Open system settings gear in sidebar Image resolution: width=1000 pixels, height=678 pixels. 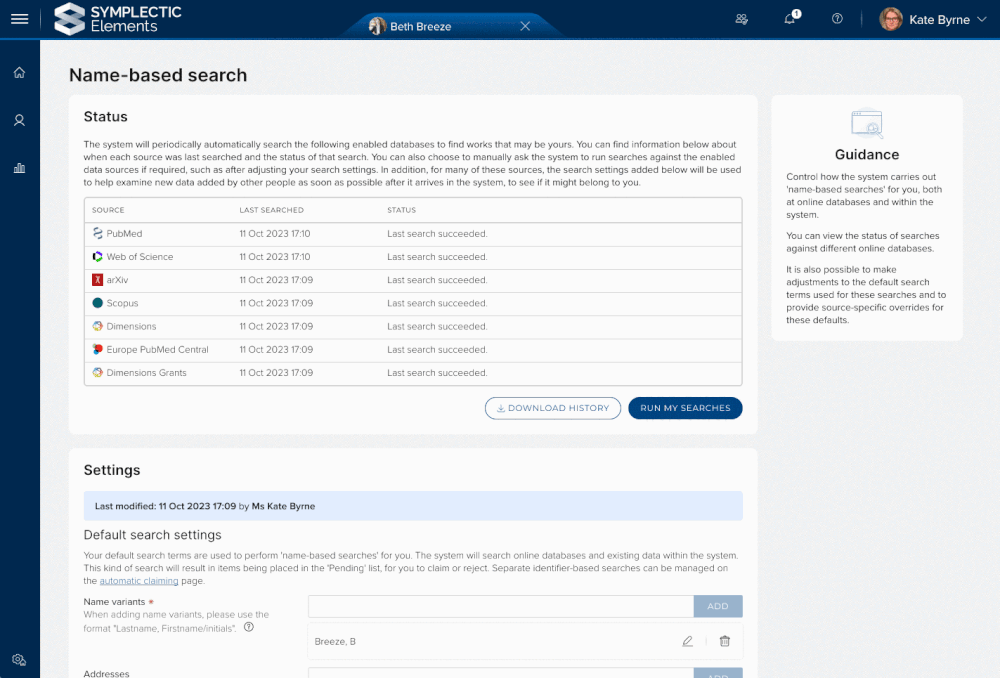[x=19, y=659]
